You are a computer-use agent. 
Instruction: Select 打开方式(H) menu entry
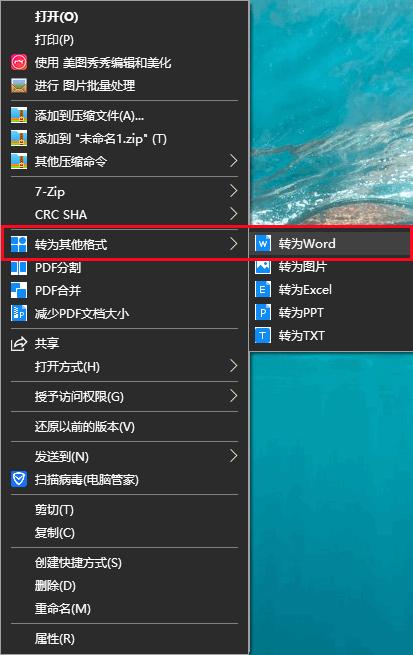125,366
